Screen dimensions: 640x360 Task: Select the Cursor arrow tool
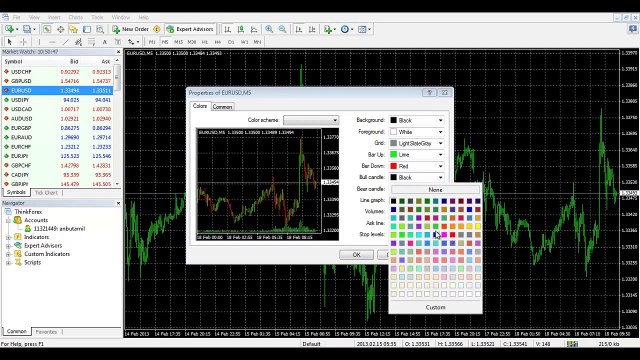click(x=10, y=42)
